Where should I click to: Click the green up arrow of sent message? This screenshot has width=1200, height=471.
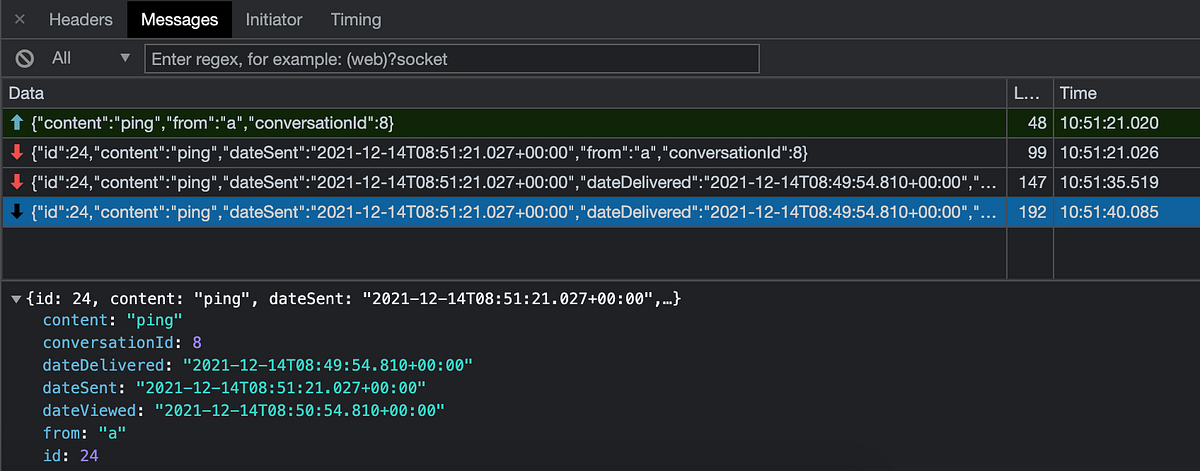point(17,123)
